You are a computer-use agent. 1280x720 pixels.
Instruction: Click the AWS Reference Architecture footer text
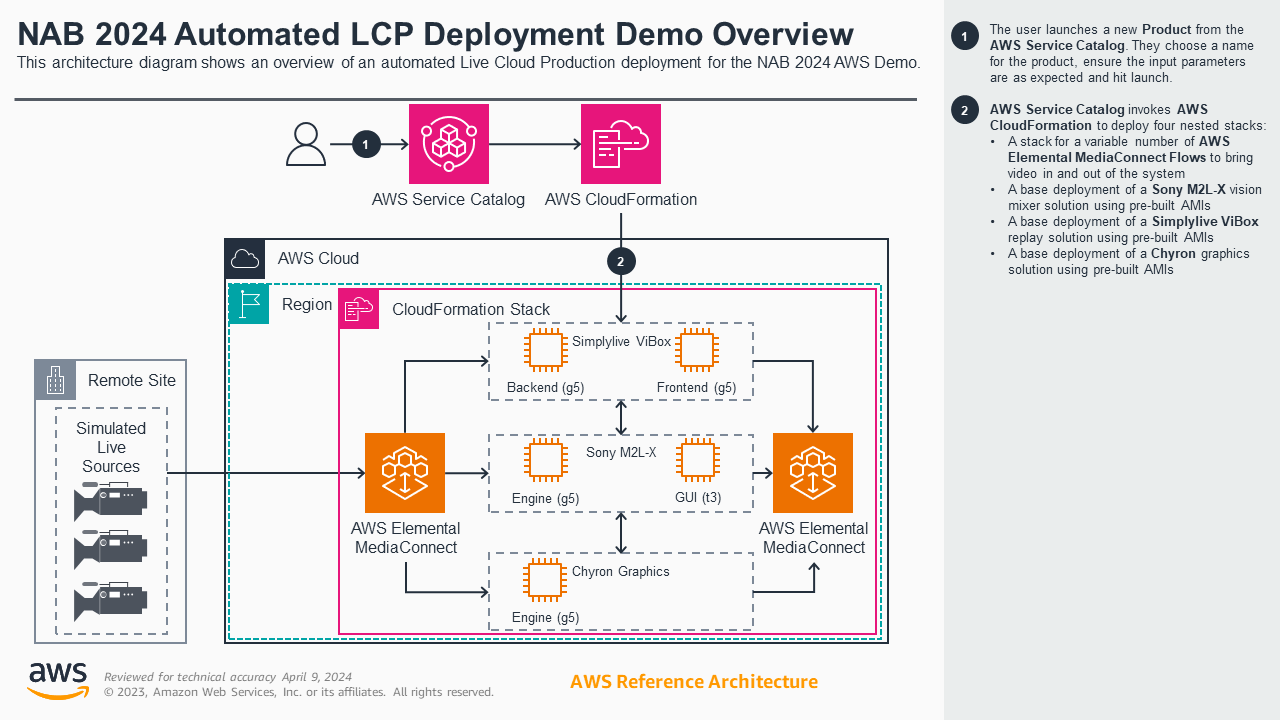click(x=694, y=682)
